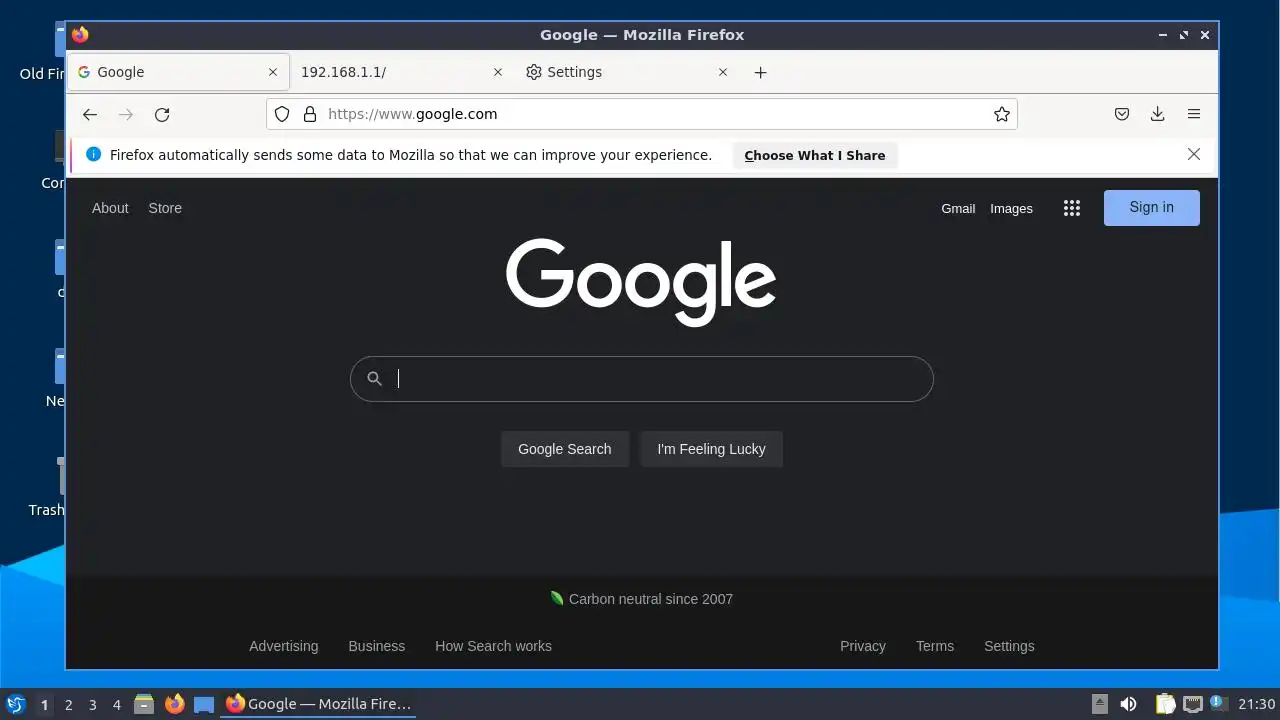
Task: Select the Trash desktop icon
Action: point(46,488)
